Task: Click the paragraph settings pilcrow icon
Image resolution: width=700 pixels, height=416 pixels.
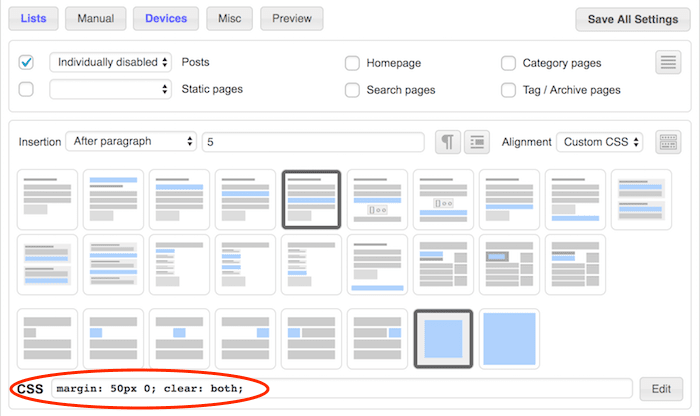Action: point(448,142)
